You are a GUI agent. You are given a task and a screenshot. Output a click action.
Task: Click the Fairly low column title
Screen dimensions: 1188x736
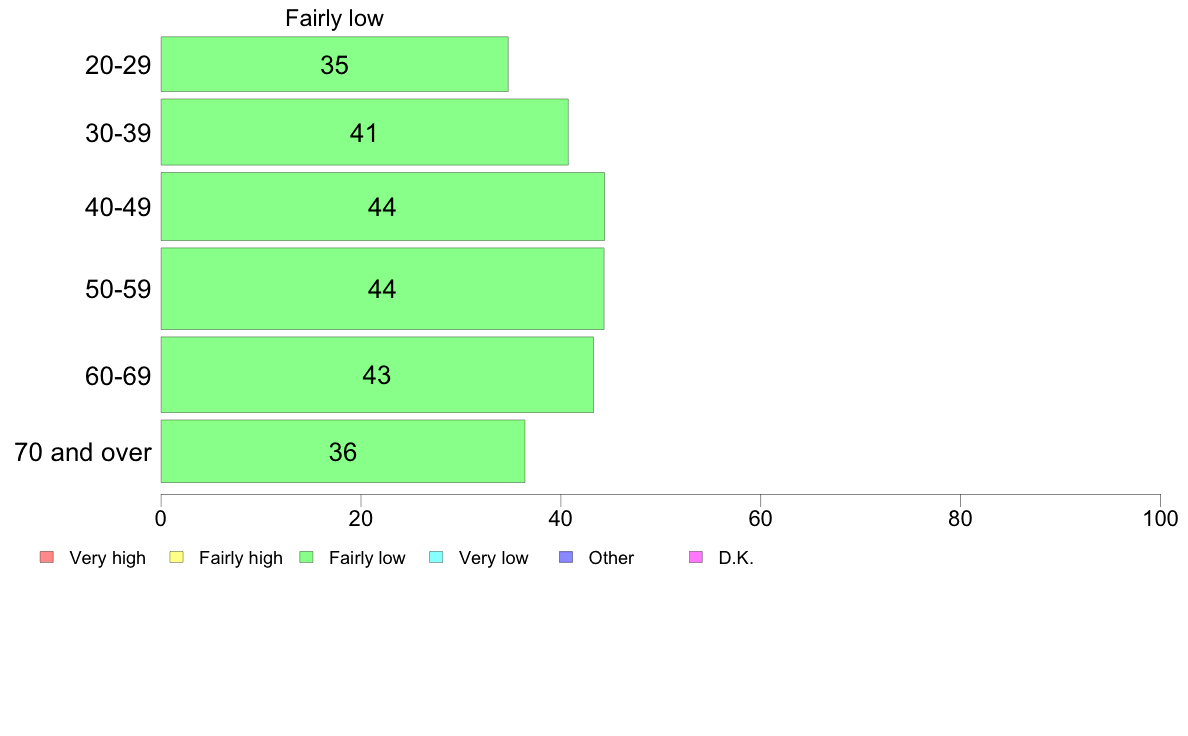click(x=334, y=18)
